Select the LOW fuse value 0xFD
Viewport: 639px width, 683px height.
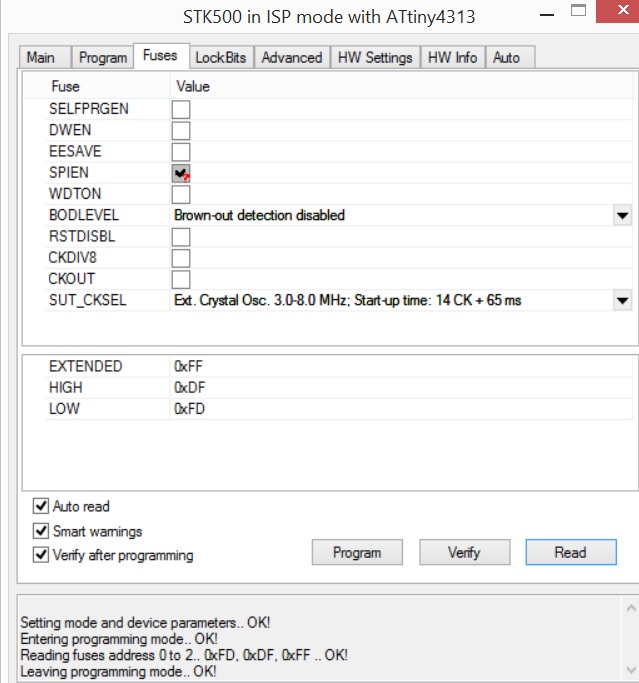click(189, 409)
